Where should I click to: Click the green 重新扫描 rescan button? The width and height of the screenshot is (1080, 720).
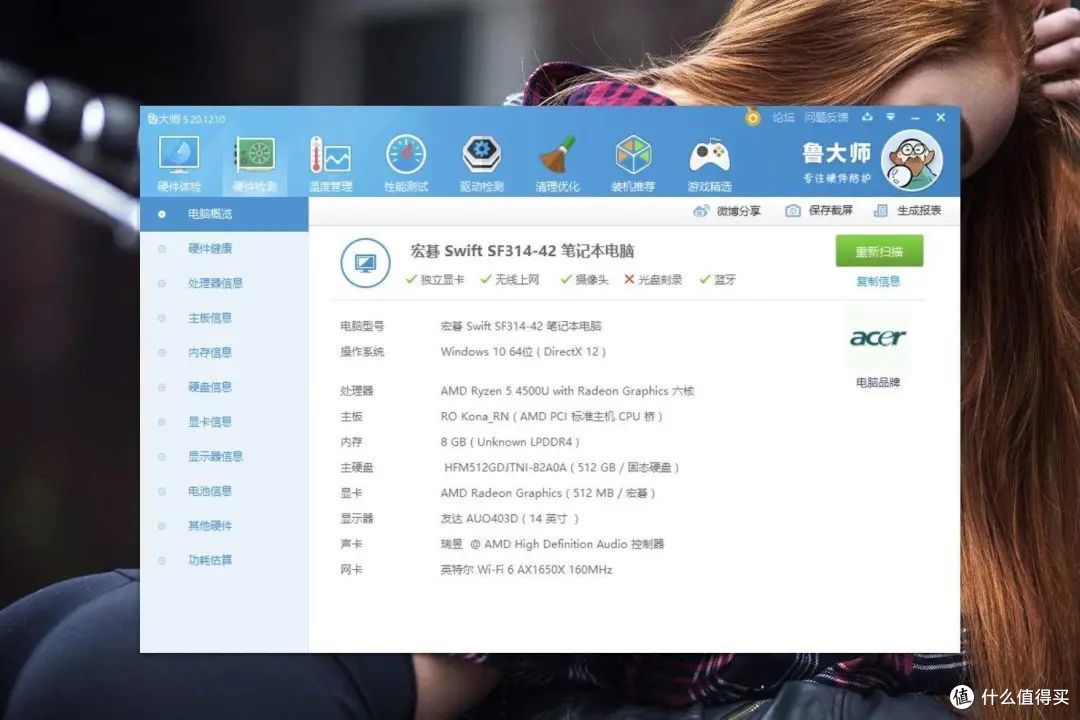click(879, 251)
